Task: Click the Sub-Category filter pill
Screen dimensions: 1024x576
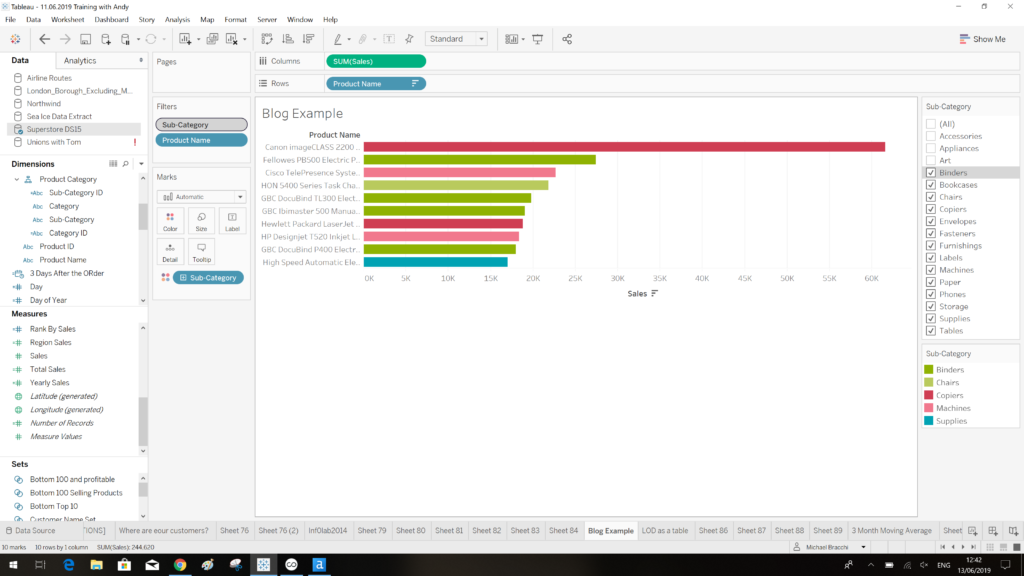Action: point(201,125)
